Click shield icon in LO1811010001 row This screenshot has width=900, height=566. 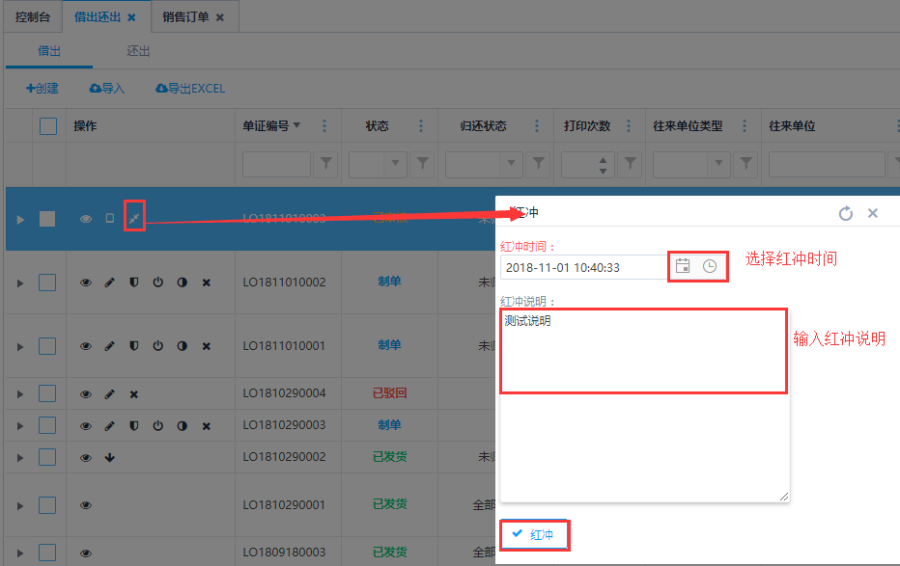click(x=134, y=346)
